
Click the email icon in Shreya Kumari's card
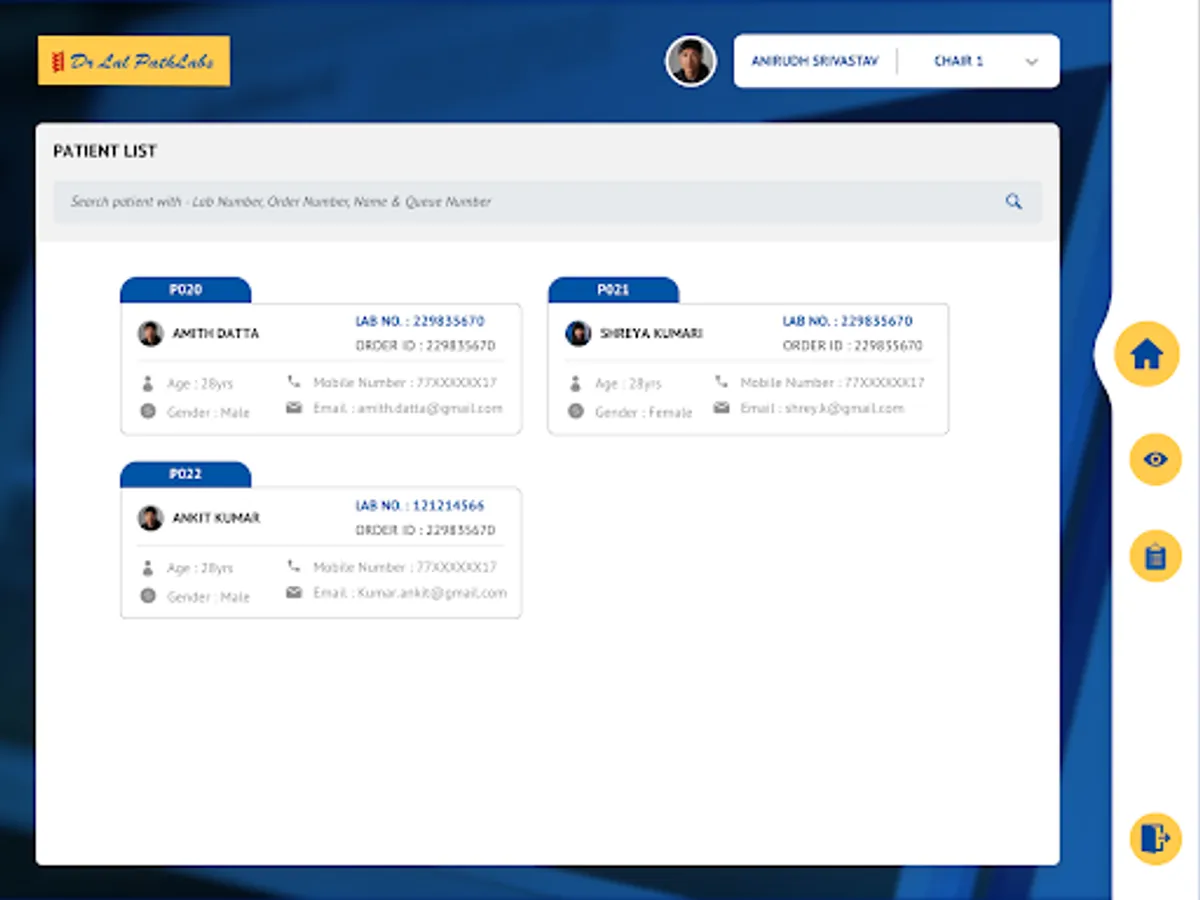[721, 408]
